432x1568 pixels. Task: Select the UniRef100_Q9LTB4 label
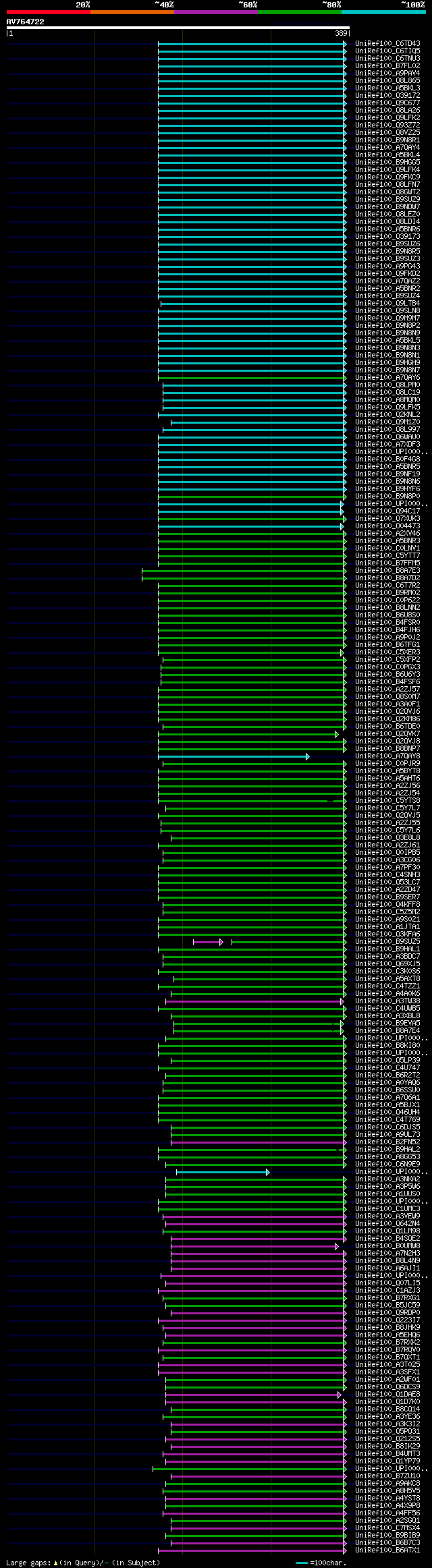(387, 304)
